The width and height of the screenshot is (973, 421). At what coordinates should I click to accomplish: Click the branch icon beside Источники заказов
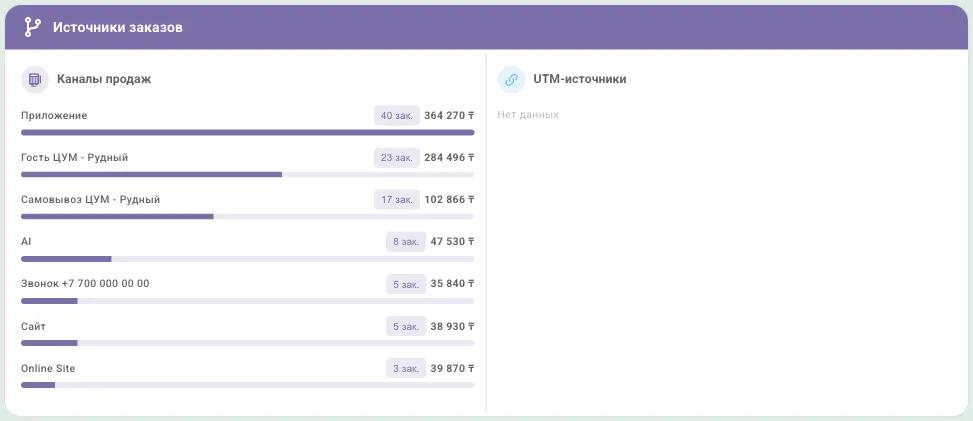coord(32,27)
